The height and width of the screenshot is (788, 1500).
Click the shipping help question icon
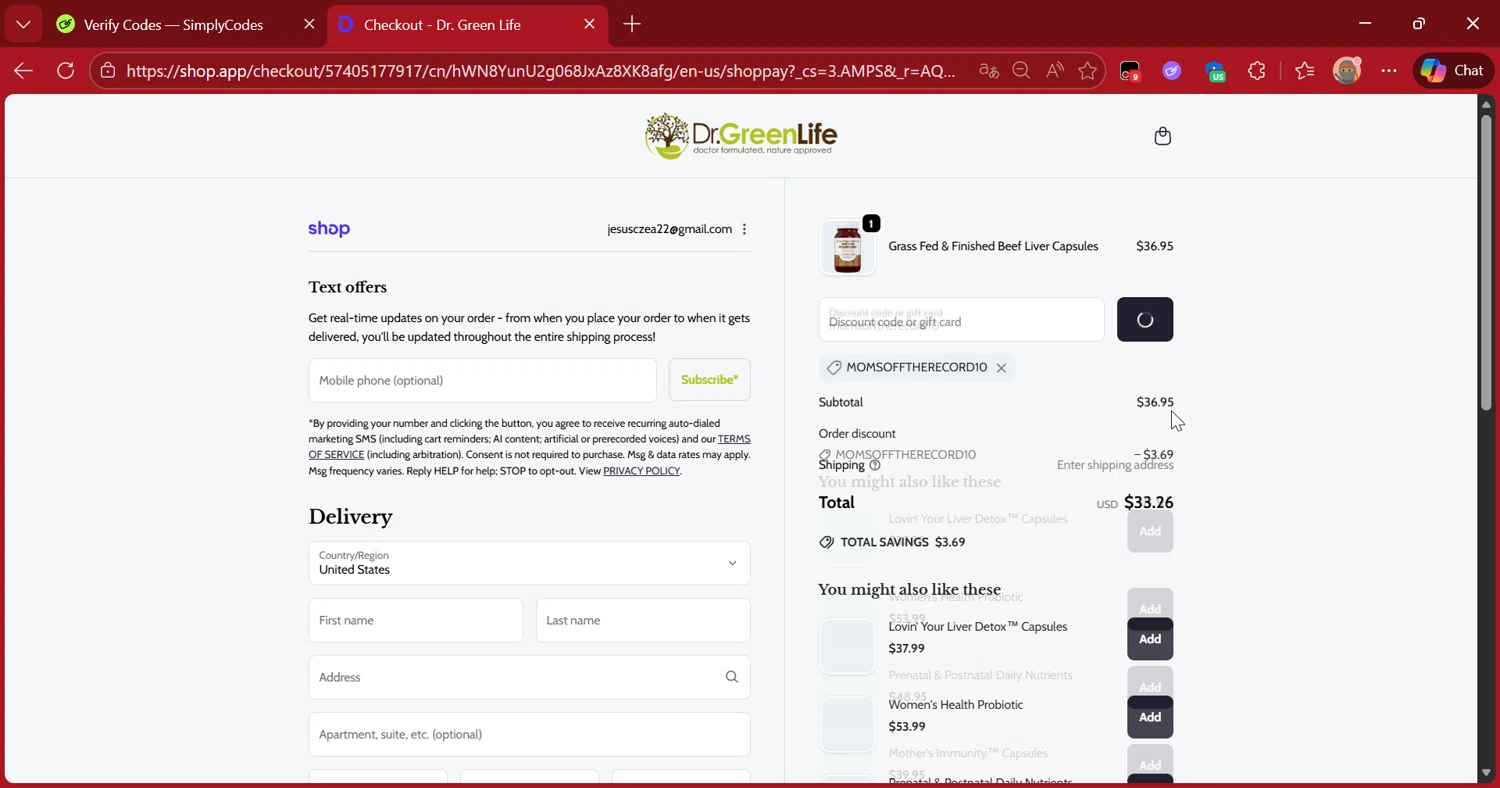(875, 465)
